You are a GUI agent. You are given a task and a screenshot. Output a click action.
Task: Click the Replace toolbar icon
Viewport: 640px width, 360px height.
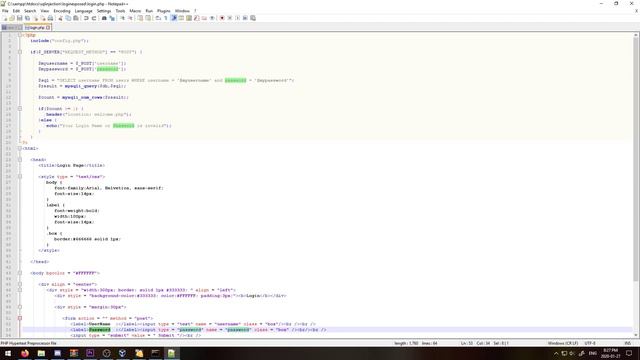tap(112, 18)
